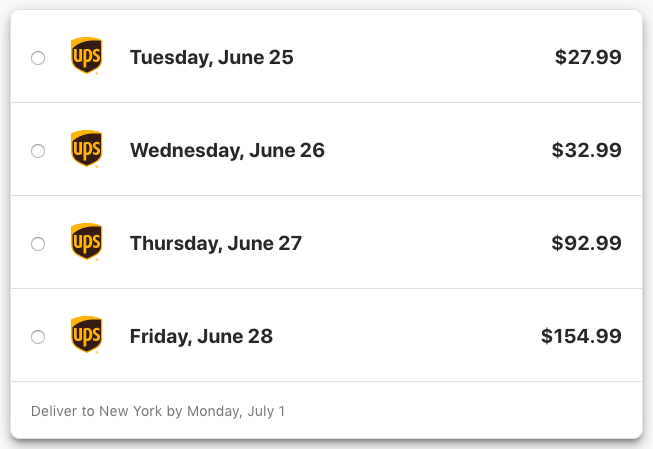The image size is (653, 449).
Task: Click the Wednesday, June 26 date label
Action: pyautogui.click(x=227, y=151)
